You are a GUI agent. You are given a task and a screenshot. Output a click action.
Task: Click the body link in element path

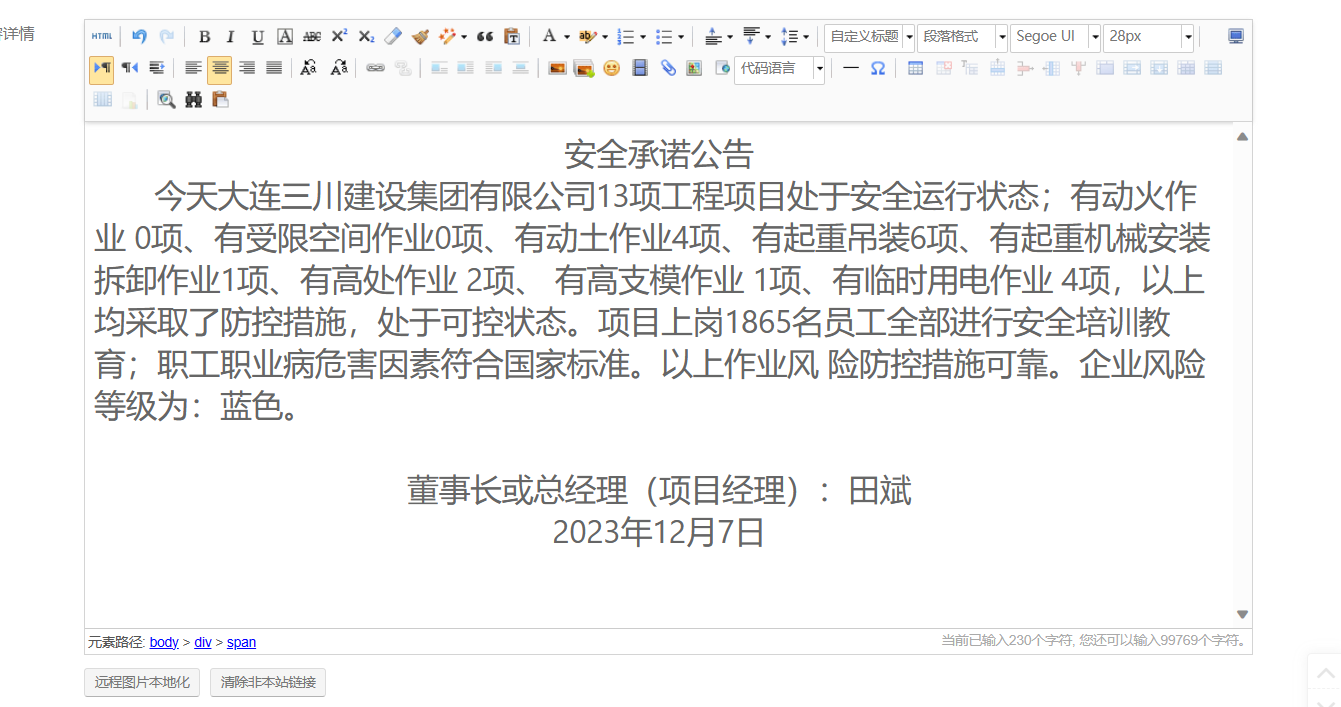tap(164, 643)
